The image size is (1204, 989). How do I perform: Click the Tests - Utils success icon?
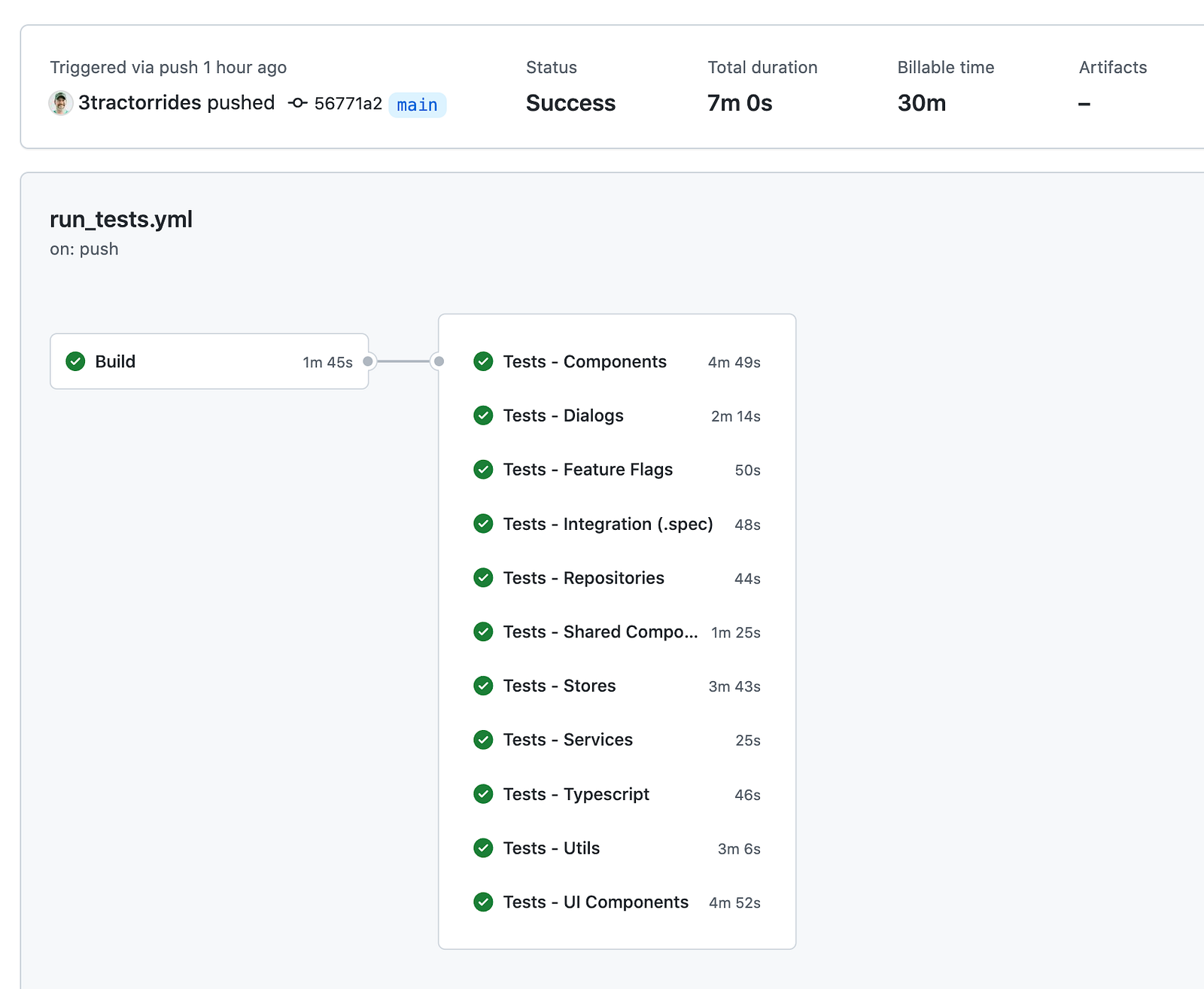click(483, 848)
